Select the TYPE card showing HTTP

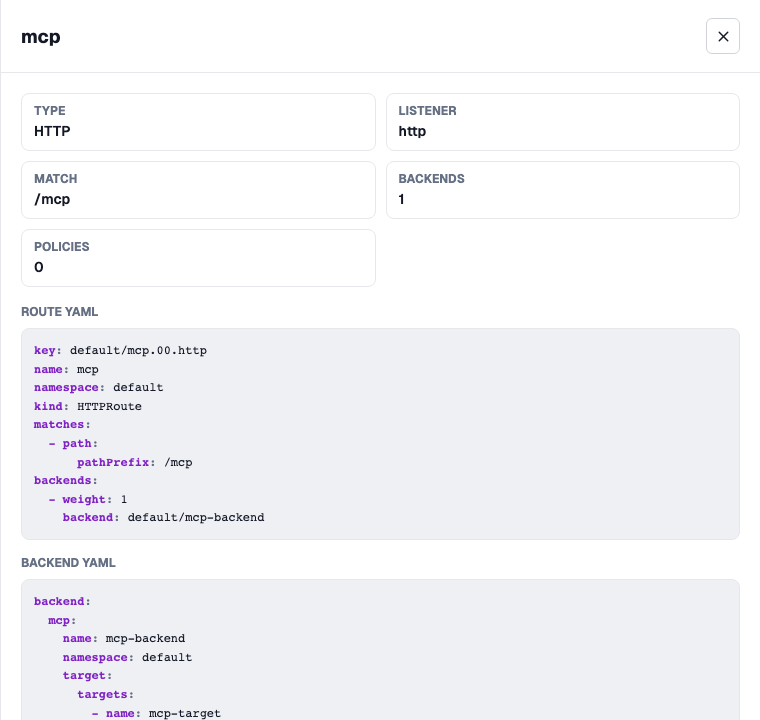coord(198,122)
